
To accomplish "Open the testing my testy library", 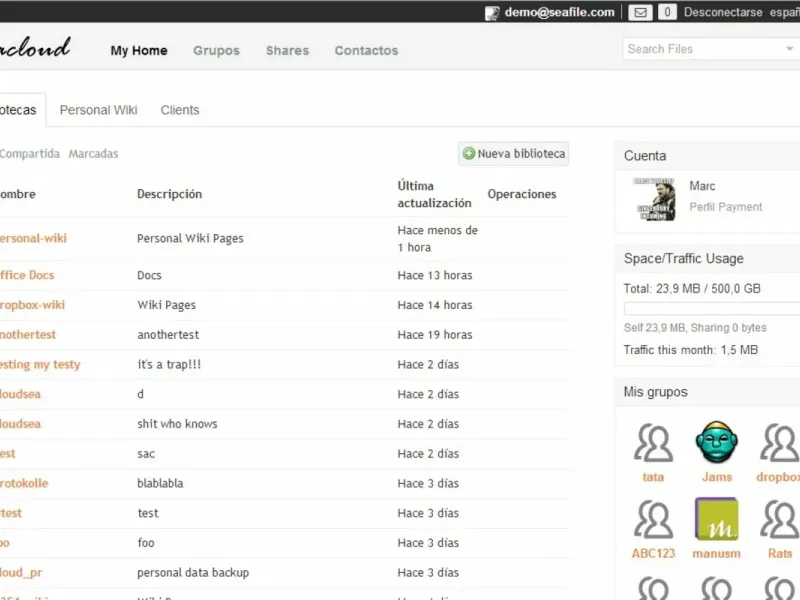I will 40,364.
